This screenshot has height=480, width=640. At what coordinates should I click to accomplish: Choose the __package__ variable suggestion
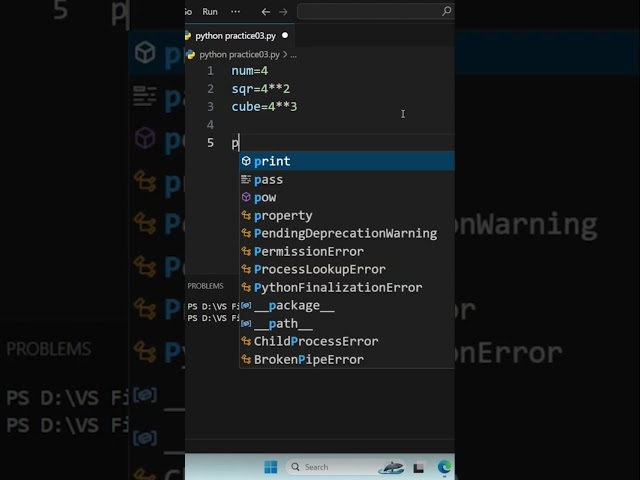(347, 305)
